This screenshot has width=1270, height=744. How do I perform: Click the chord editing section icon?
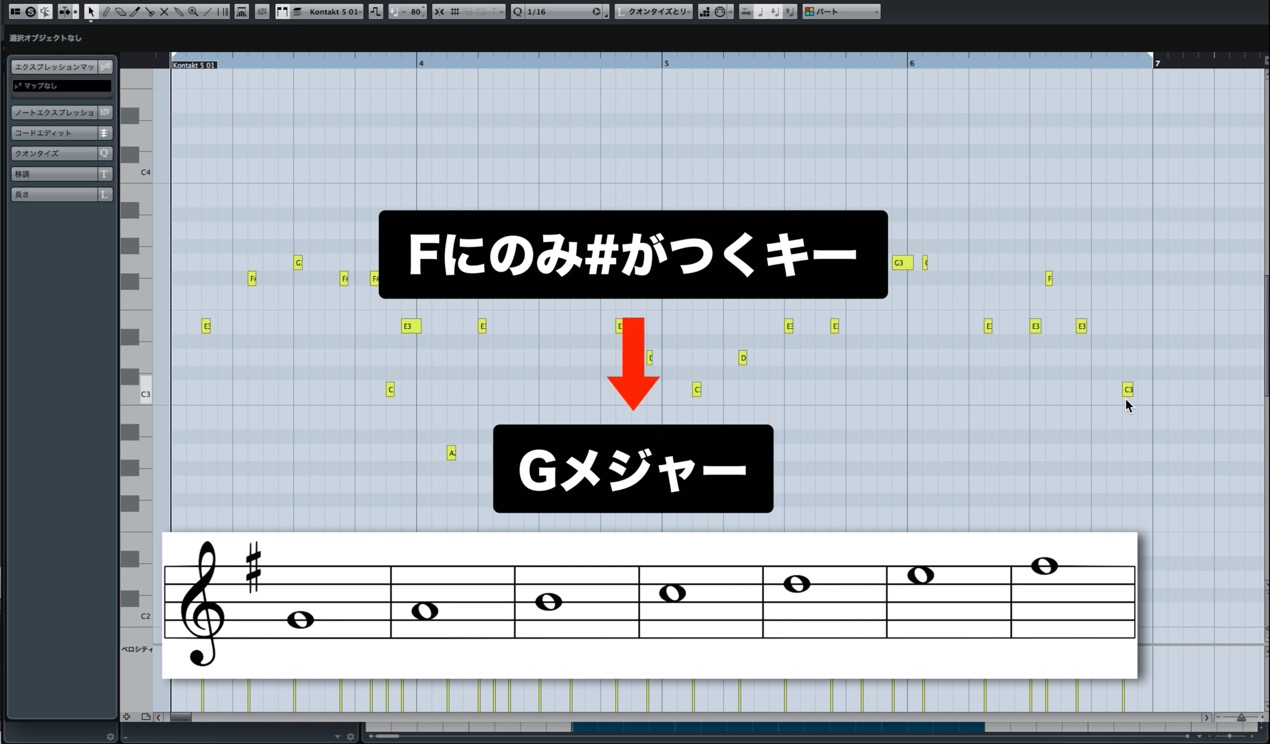(105, 133)
